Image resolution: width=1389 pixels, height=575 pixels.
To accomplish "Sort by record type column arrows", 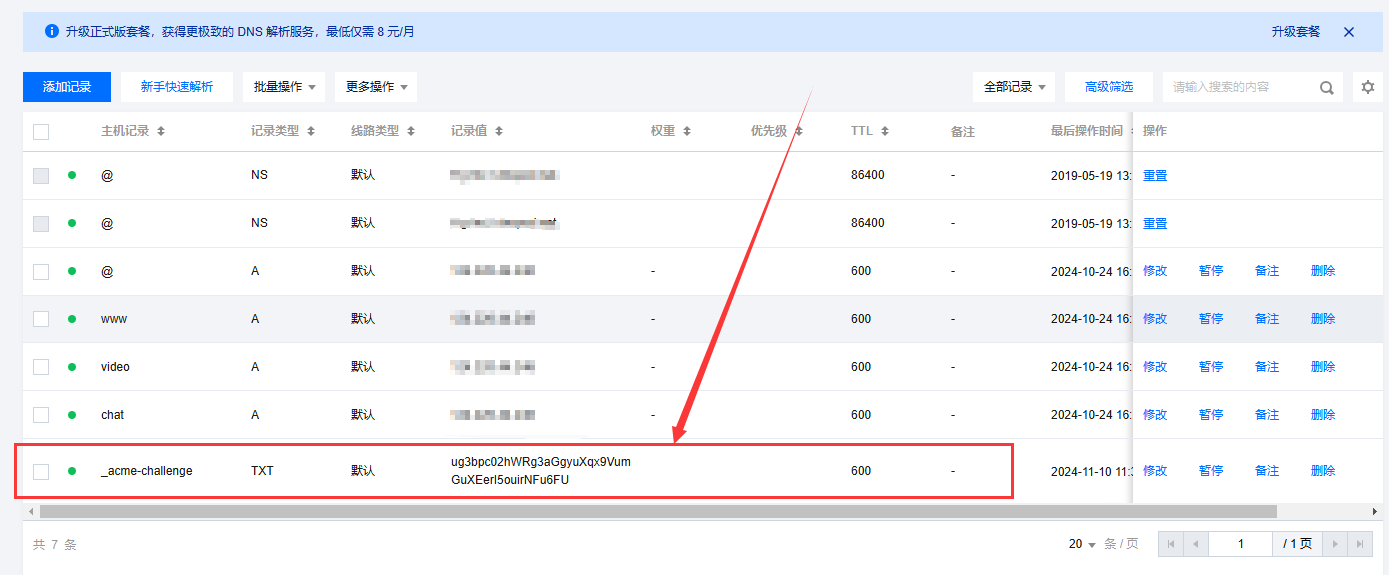I will (310, 132).
